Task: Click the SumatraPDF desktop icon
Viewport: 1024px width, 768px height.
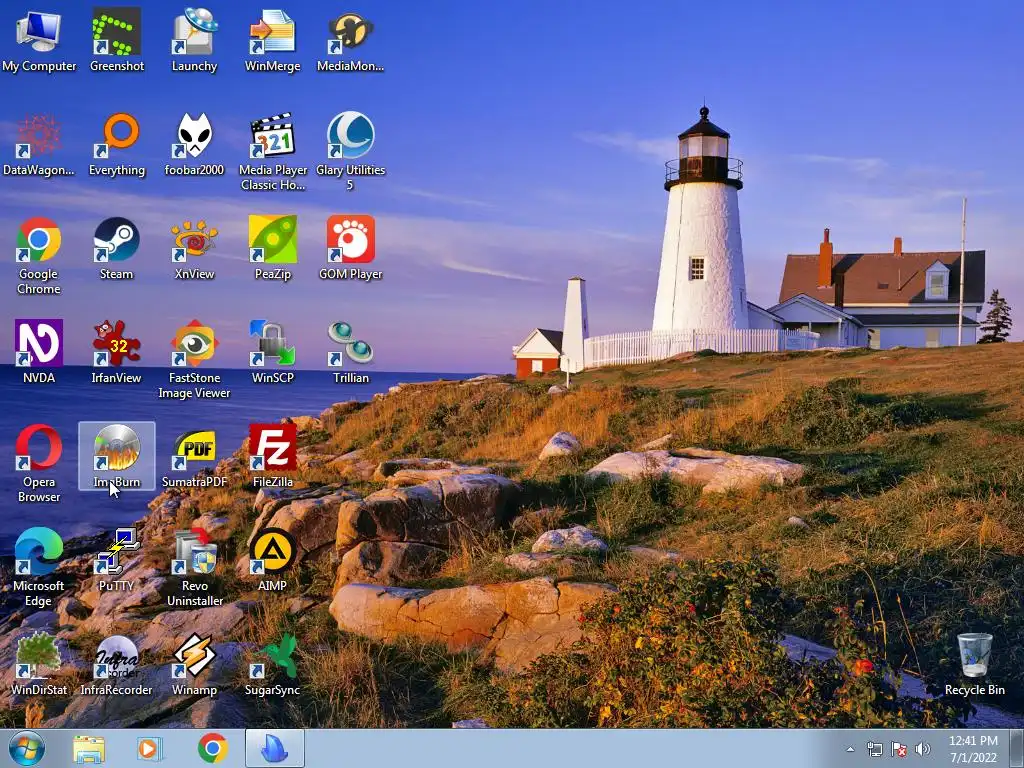Action: [194, 457]
